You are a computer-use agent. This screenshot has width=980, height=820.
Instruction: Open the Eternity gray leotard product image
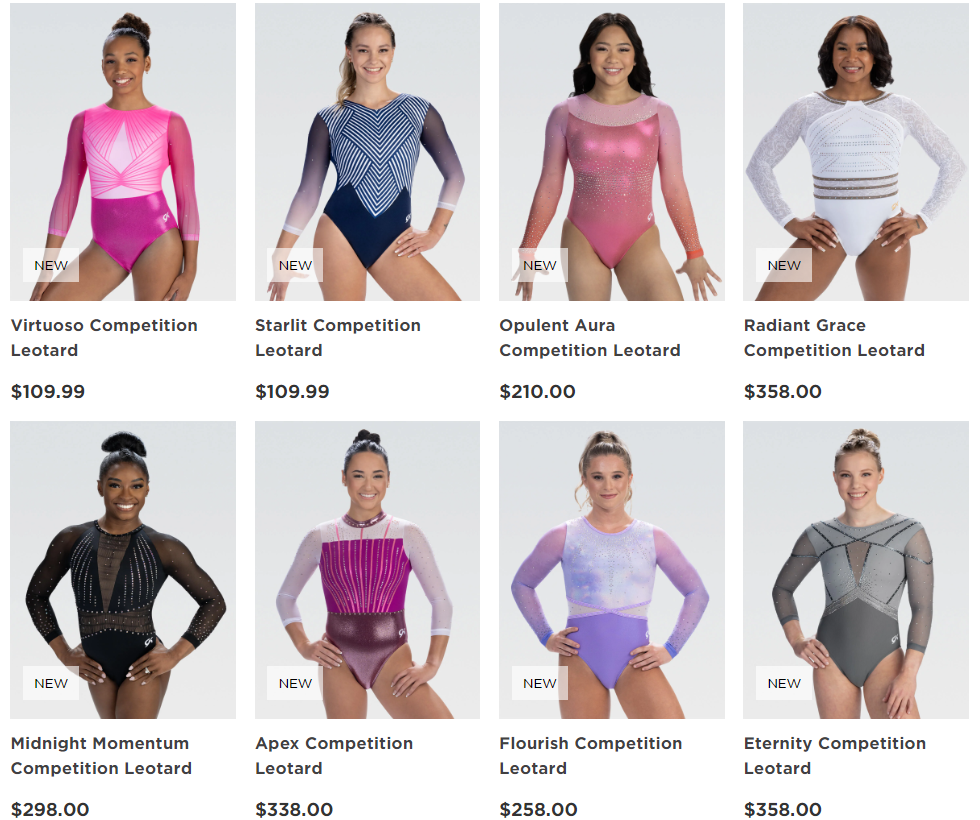[856, 569]
